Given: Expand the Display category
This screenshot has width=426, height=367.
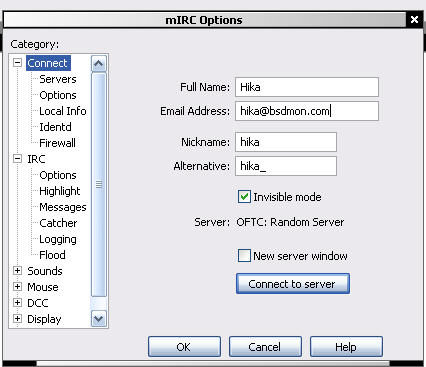Looking at the screenshot, I should (17, 319).
